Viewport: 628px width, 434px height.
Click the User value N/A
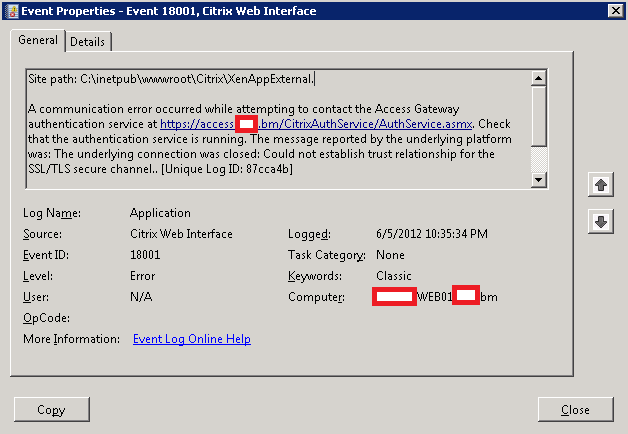click(141, 297)
